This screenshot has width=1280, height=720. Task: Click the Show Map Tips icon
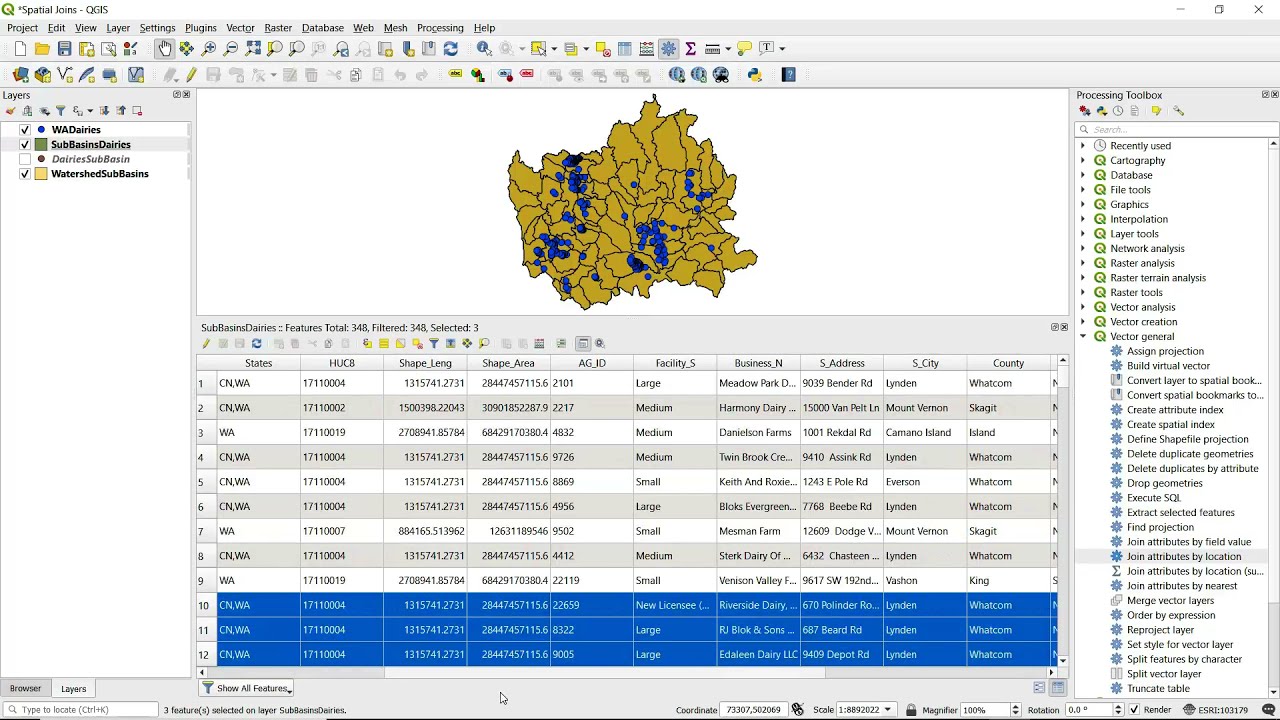745,48
